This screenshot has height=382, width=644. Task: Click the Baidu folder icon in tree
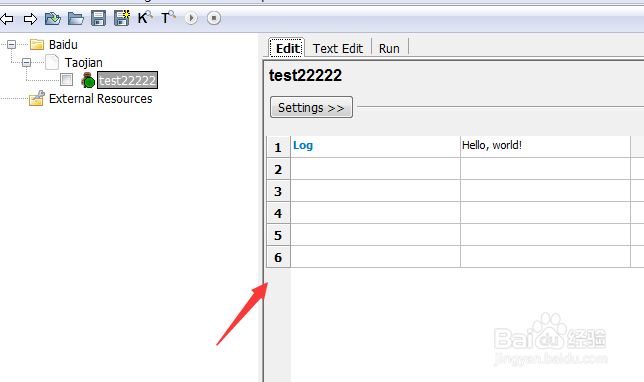coord(37,44)
